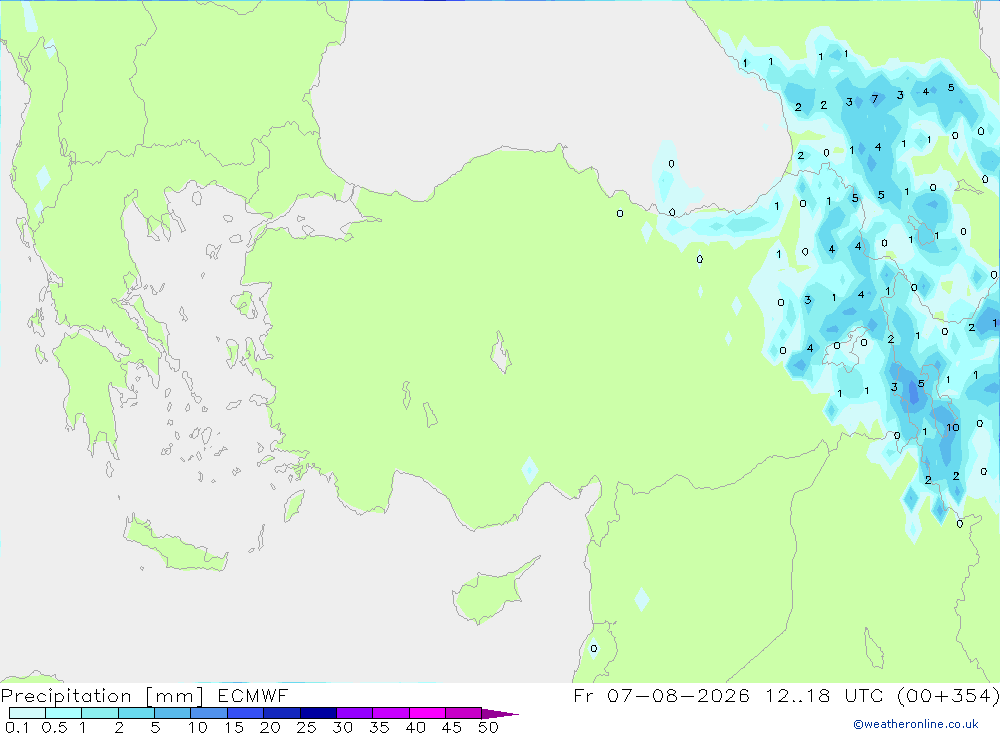Image resolution: width=1000 pixels, height=733 pixels.
Task: Click the '25' legend scale label
Action: pos(306,727)
